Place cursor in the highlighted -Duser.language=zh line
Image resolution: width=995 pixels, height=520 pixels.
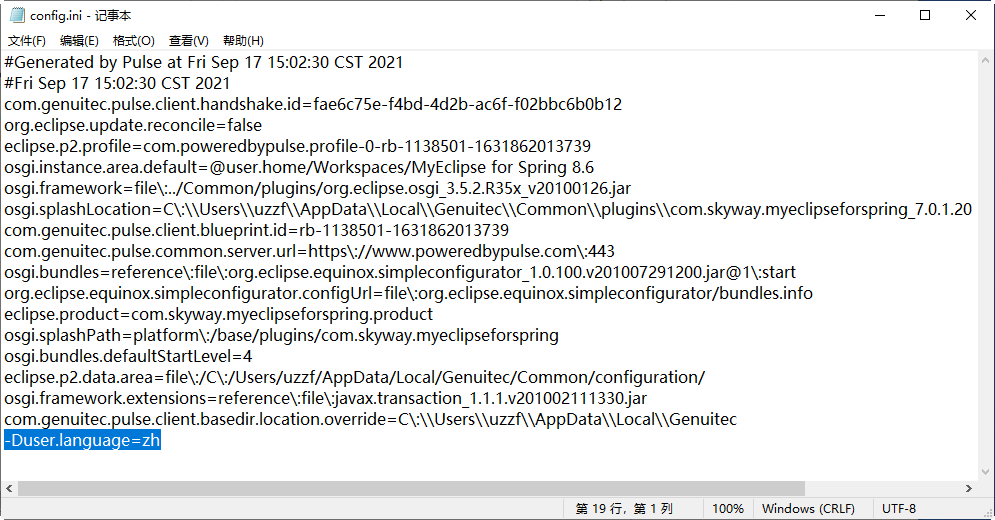[x=82, y=440]
